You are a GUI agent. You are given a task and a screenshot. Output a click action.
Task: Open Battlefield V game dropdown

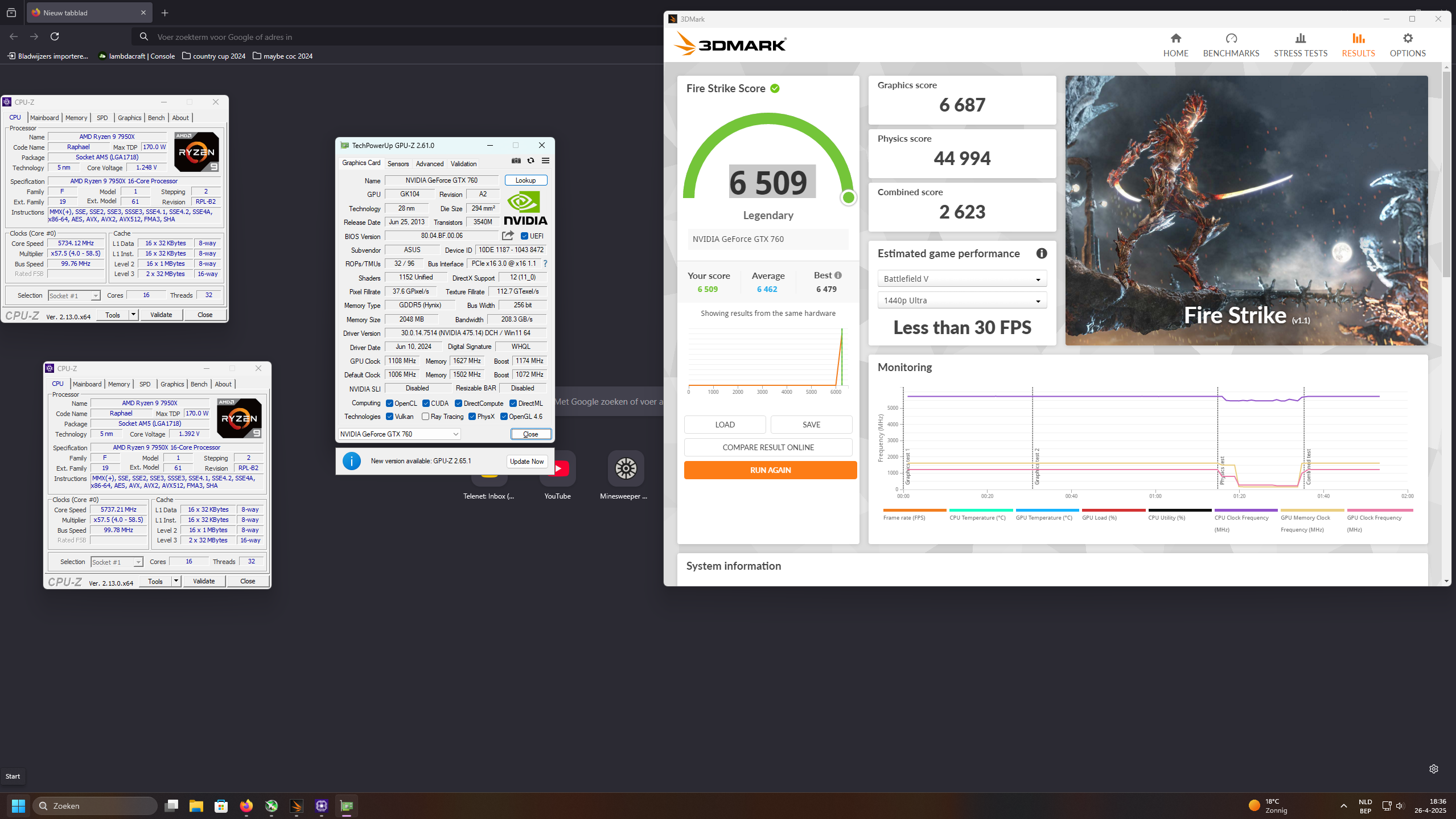coord(961,279)
